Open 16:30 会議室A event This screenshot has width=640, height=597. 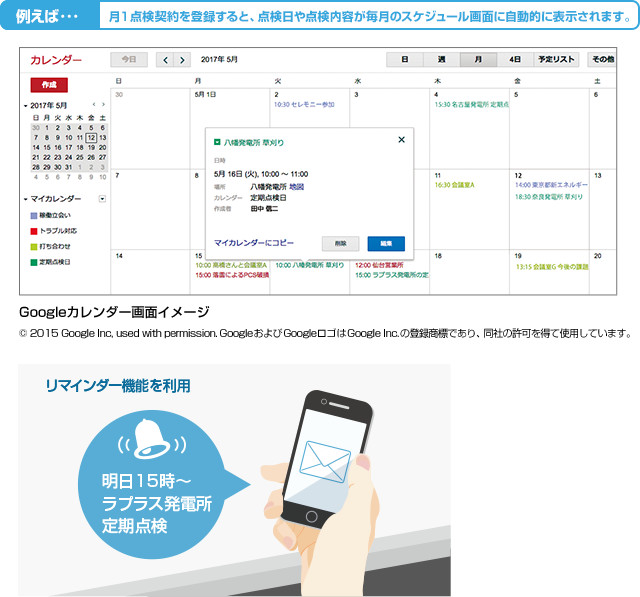tap(454, 185)
